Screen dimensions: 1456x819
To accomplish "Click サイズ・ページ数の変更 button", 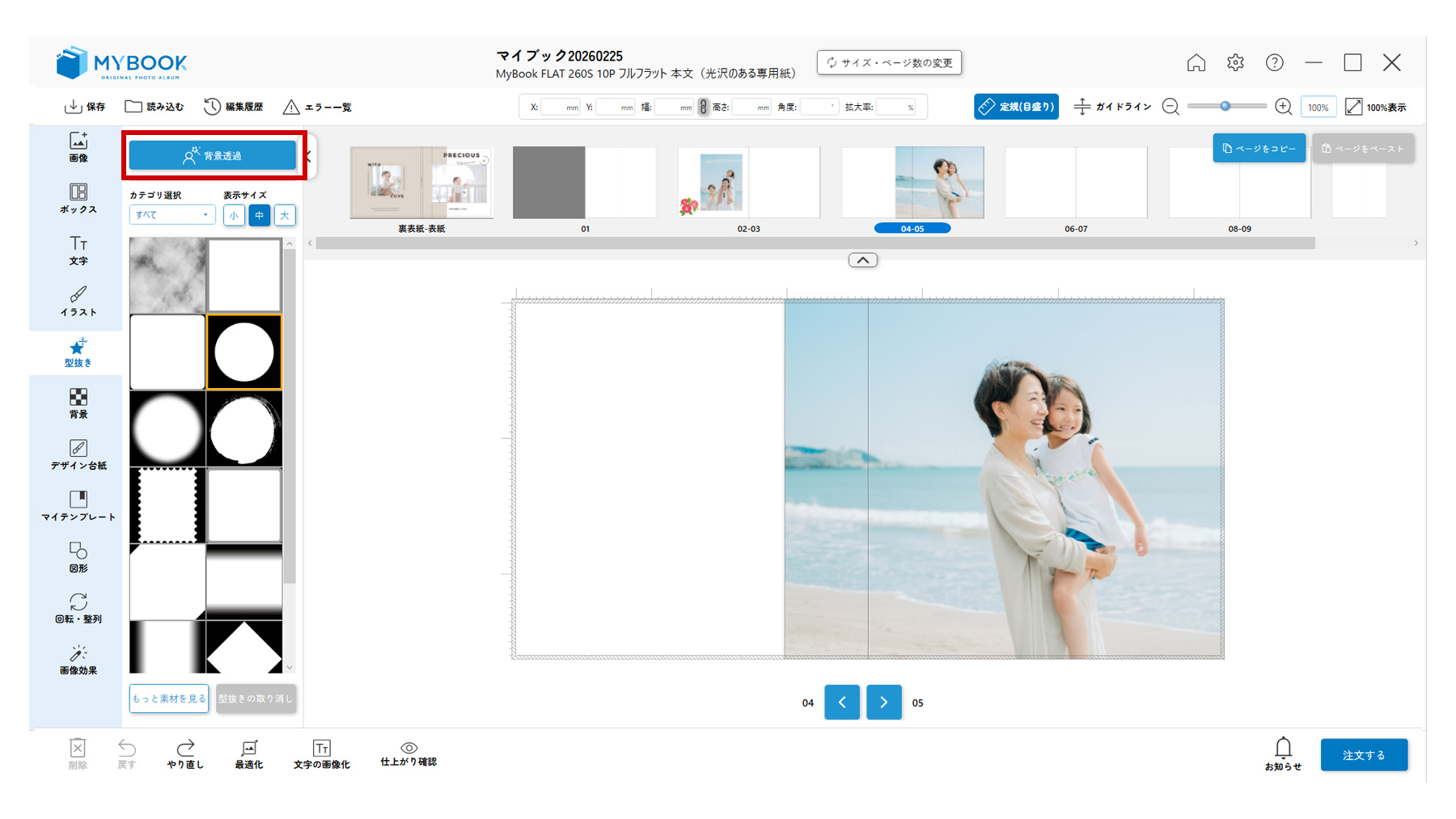I will (889, 62).
